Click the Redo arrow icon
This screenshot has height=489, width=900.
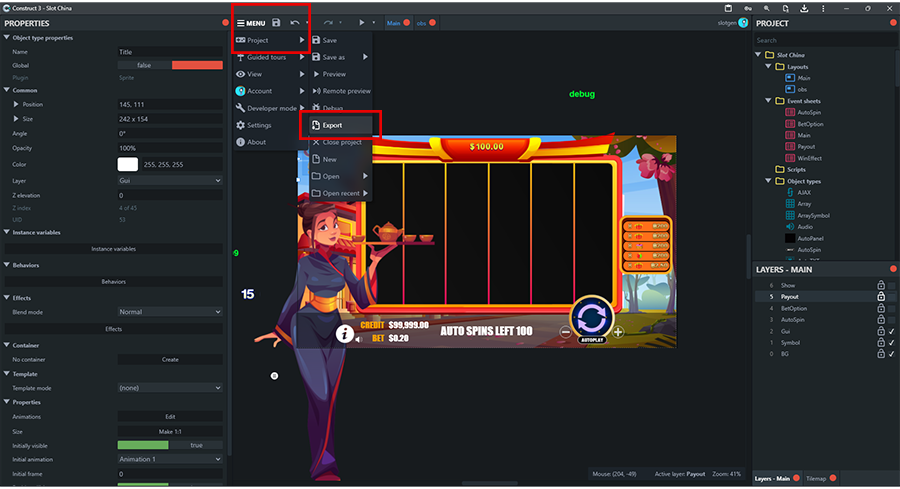pyautogui.click(x=327, y=22)
